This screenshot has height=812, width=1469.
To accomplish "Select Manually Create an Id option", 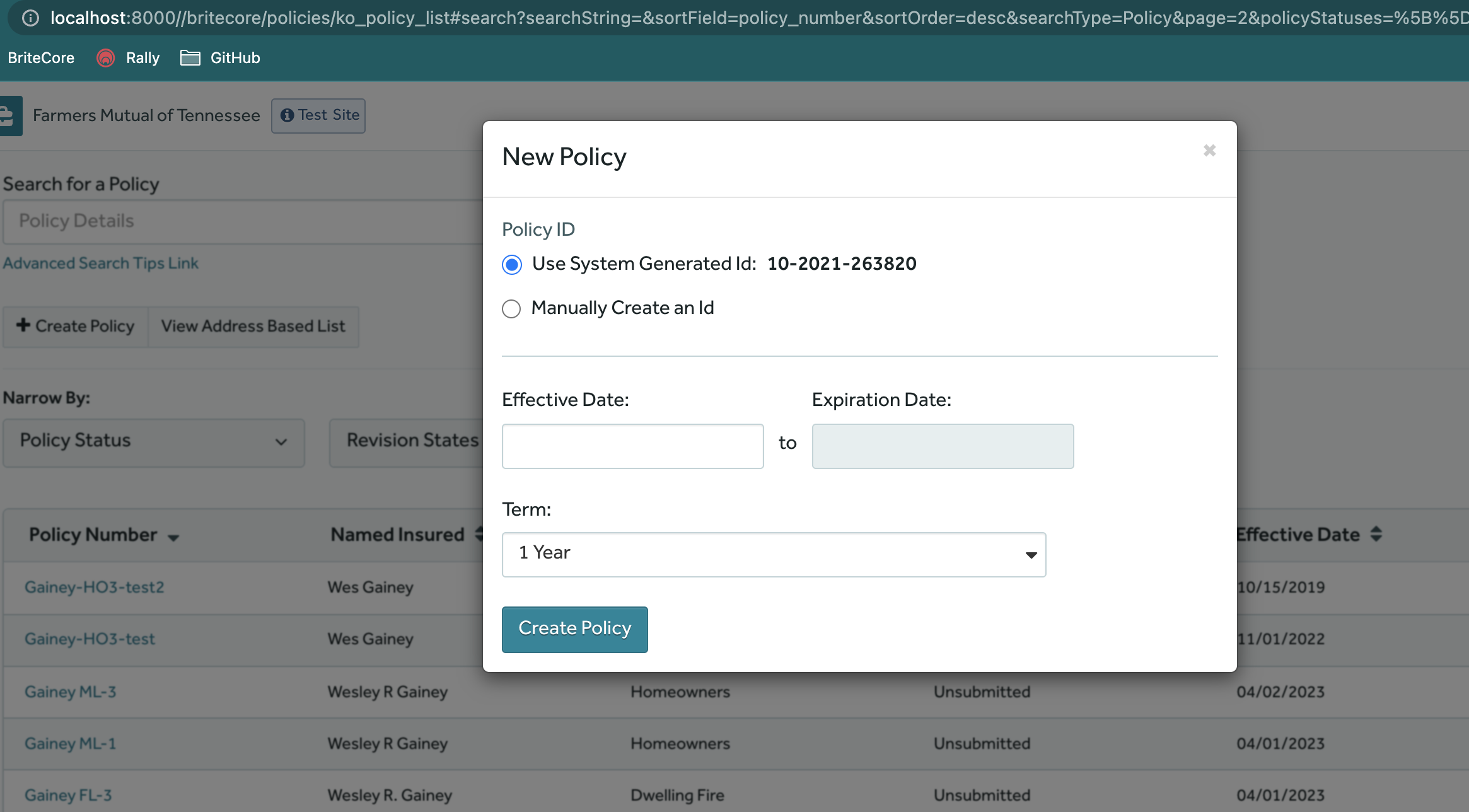I will [x=511, y=309].
